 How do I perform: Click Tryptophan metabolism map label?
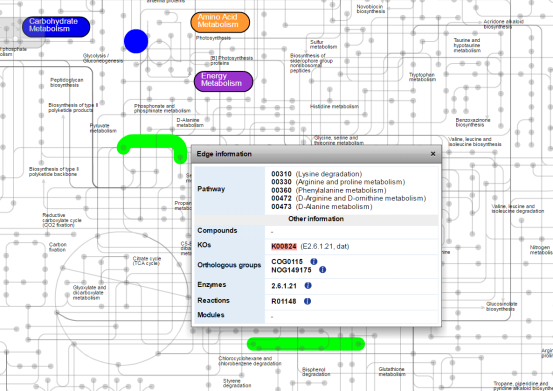pos(422,77)
